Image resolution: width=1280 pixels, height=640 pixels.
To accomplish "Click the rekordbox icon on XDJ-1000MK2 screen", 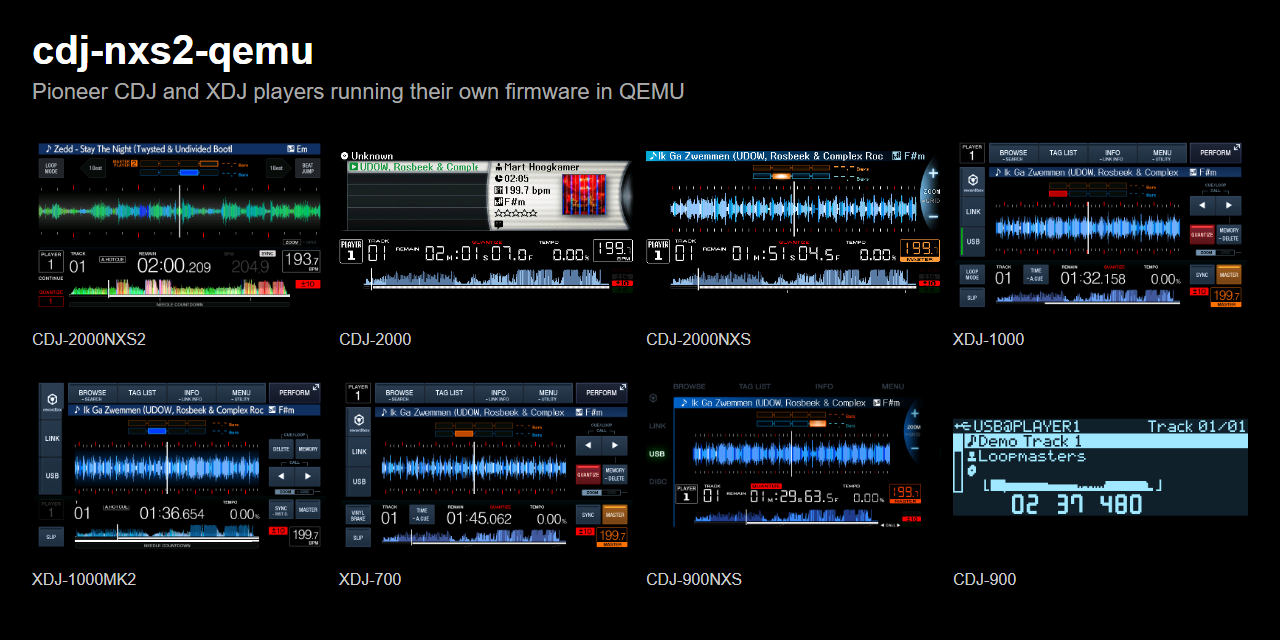I will [x=52, y=399].
